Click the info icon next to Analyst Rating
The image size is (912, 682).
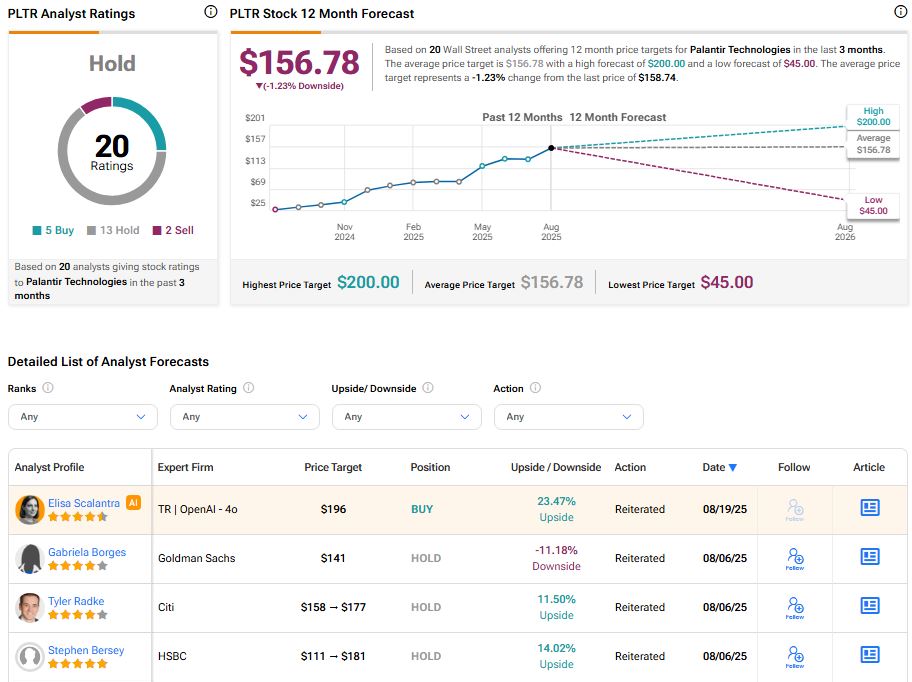248,387
